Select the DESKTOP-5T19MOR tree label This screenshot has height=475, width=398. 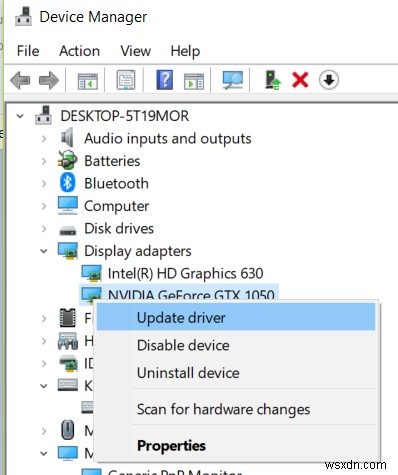pyautogui.click(x=125, y=116)
